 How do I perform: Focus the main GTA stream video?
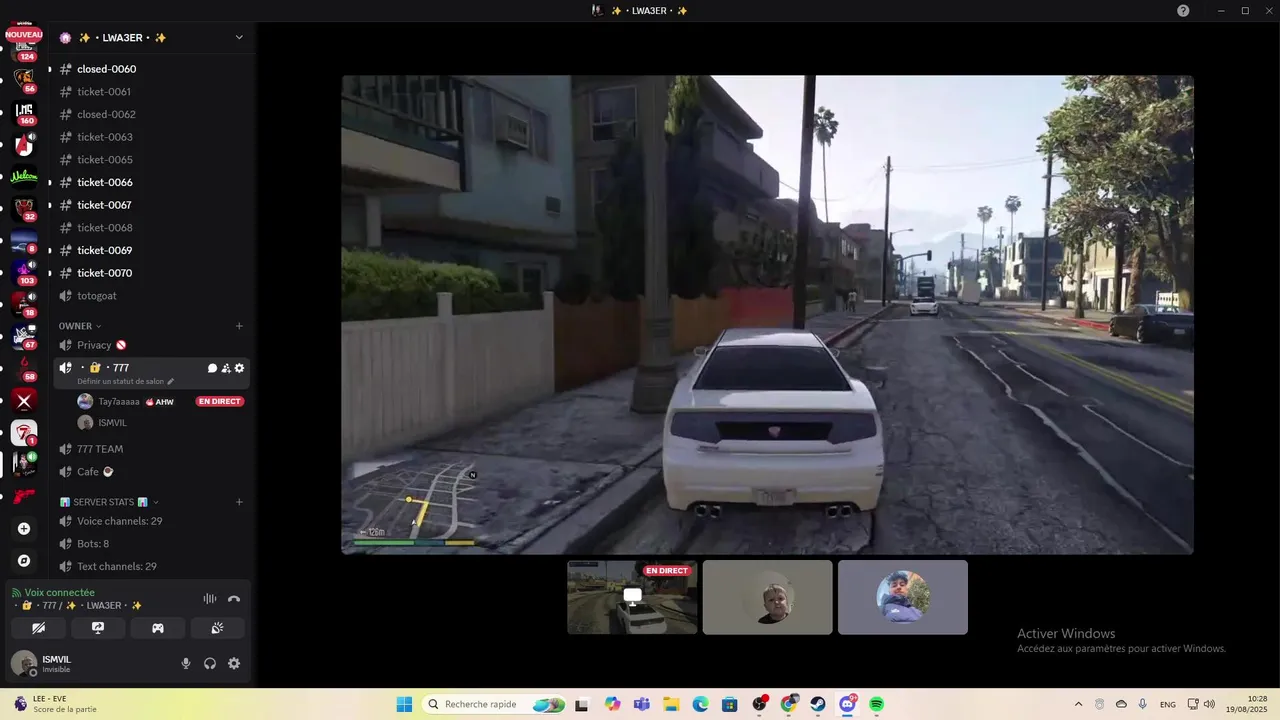coord(767,315)
